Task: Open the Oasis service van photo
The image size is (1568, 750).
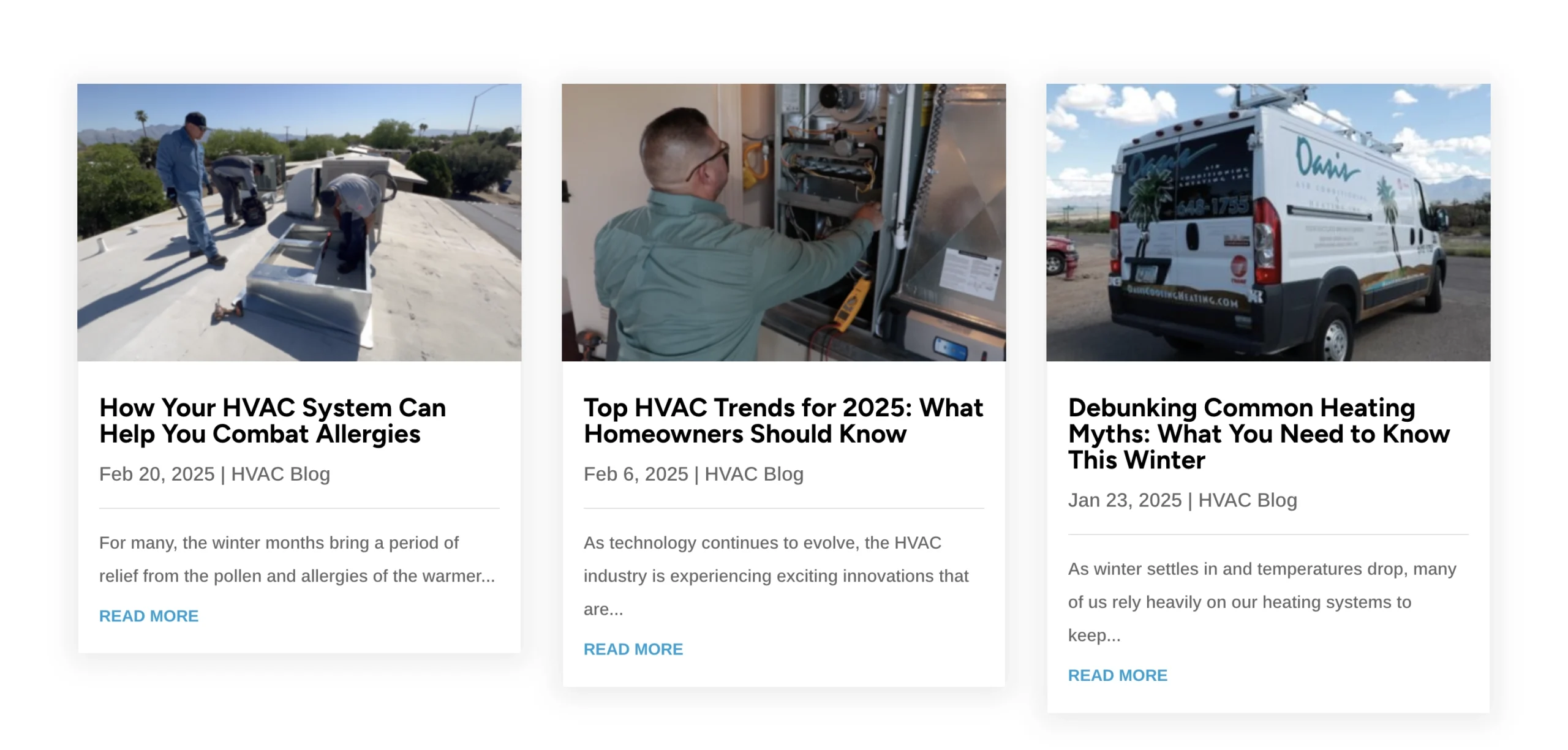Action: [1268, 222]
